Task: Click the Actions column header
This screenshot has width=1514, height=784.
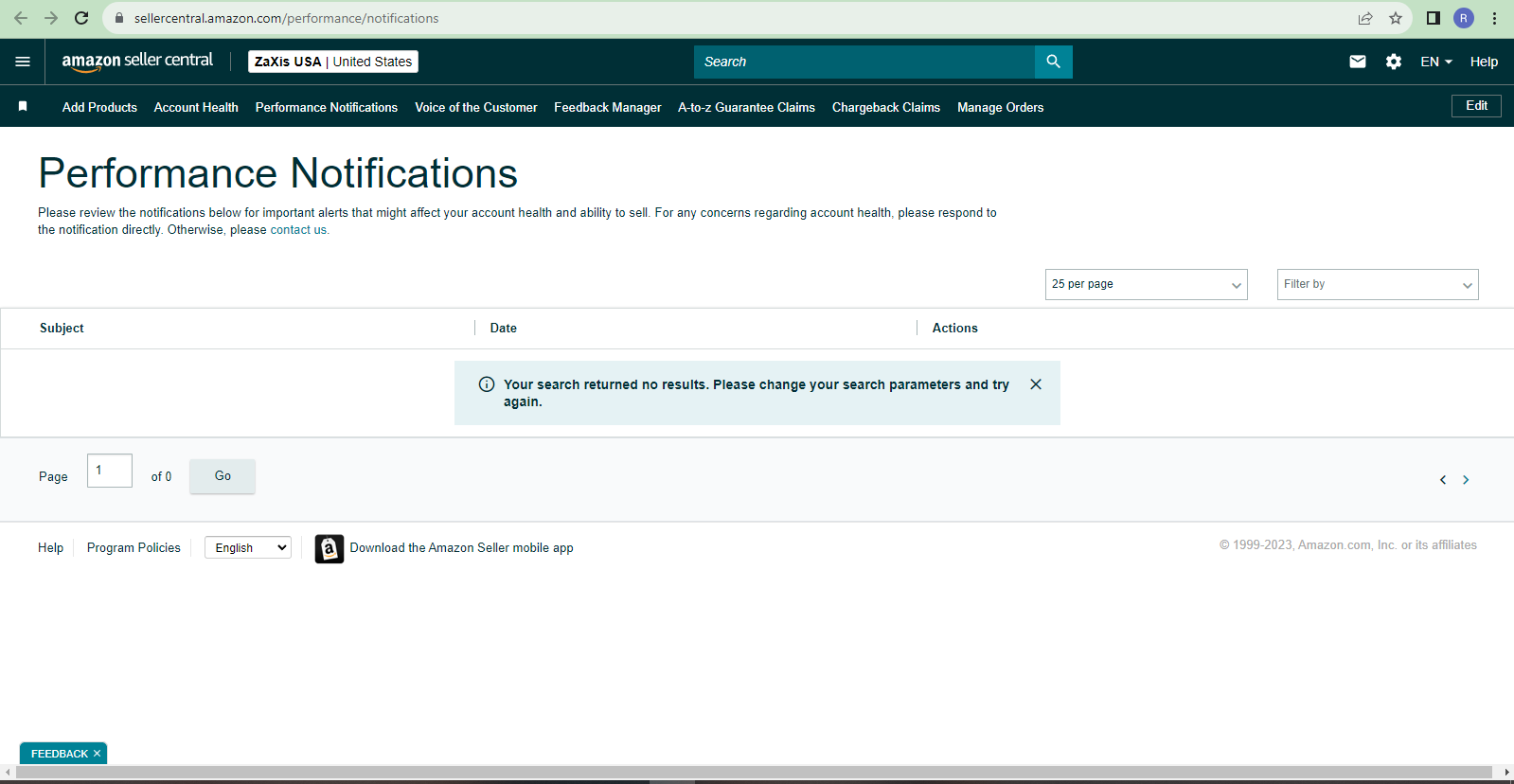Action: (x=955, y=329)
